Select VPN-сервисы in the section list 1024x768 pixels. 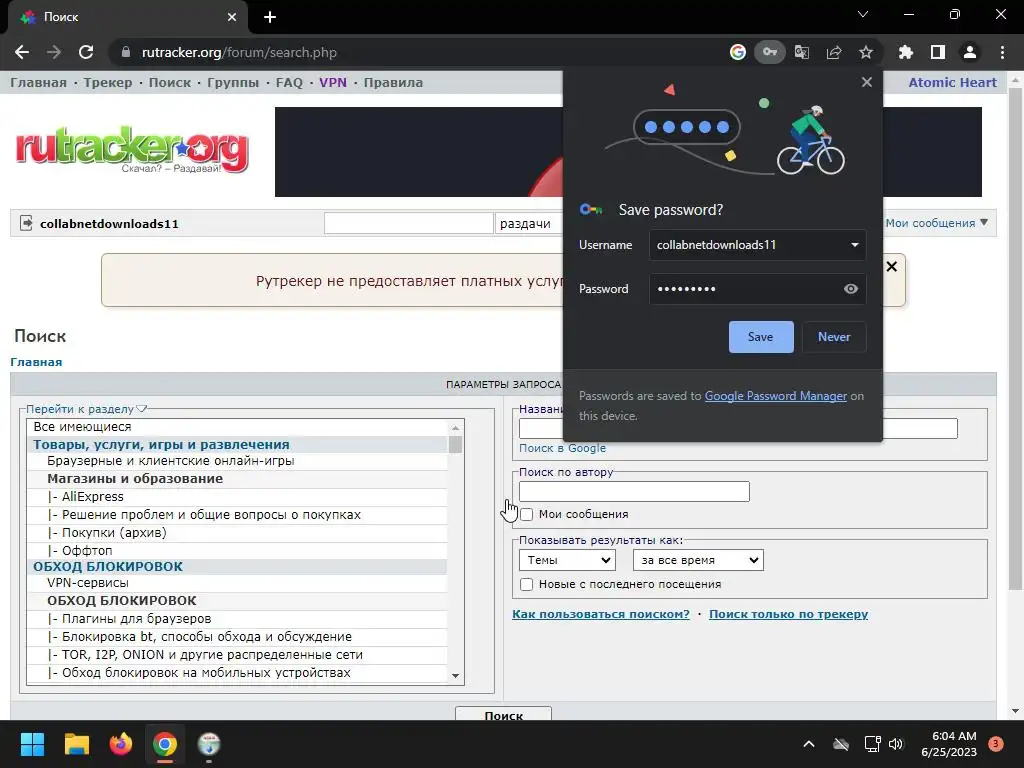click(238, 583)
